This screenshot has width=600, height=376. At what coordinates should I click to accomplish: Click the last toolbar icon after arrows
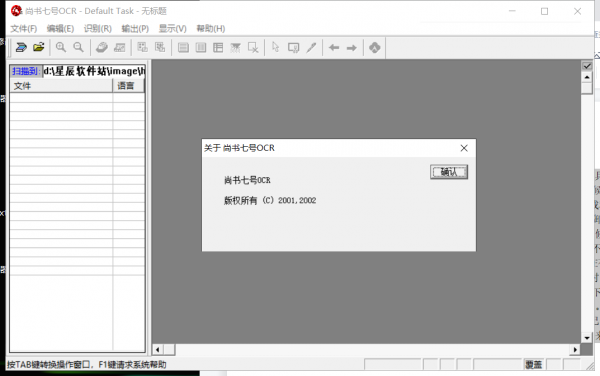click(375, 48)
